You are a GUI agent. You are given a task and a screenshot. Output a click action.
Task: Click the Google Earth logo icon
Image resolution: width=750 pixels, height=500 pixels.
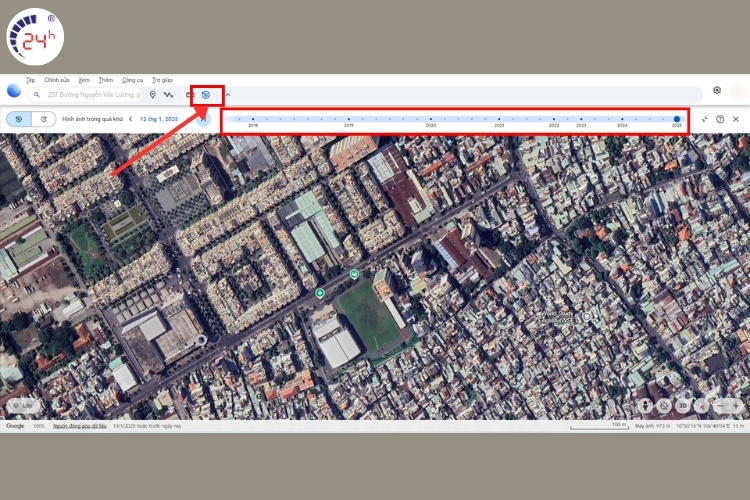click(x=14, y=90)
